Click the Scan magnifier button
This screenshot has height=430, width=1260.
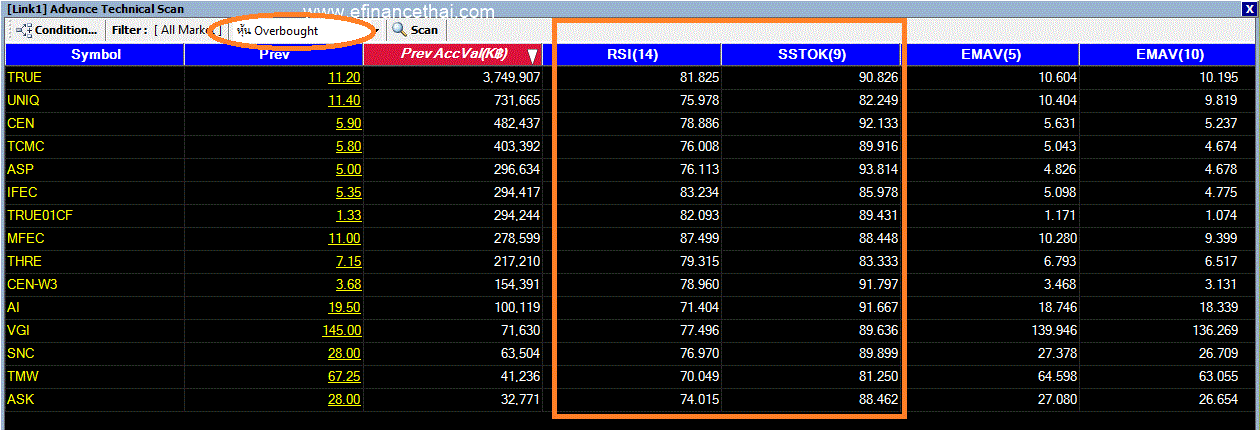(415, 30)
